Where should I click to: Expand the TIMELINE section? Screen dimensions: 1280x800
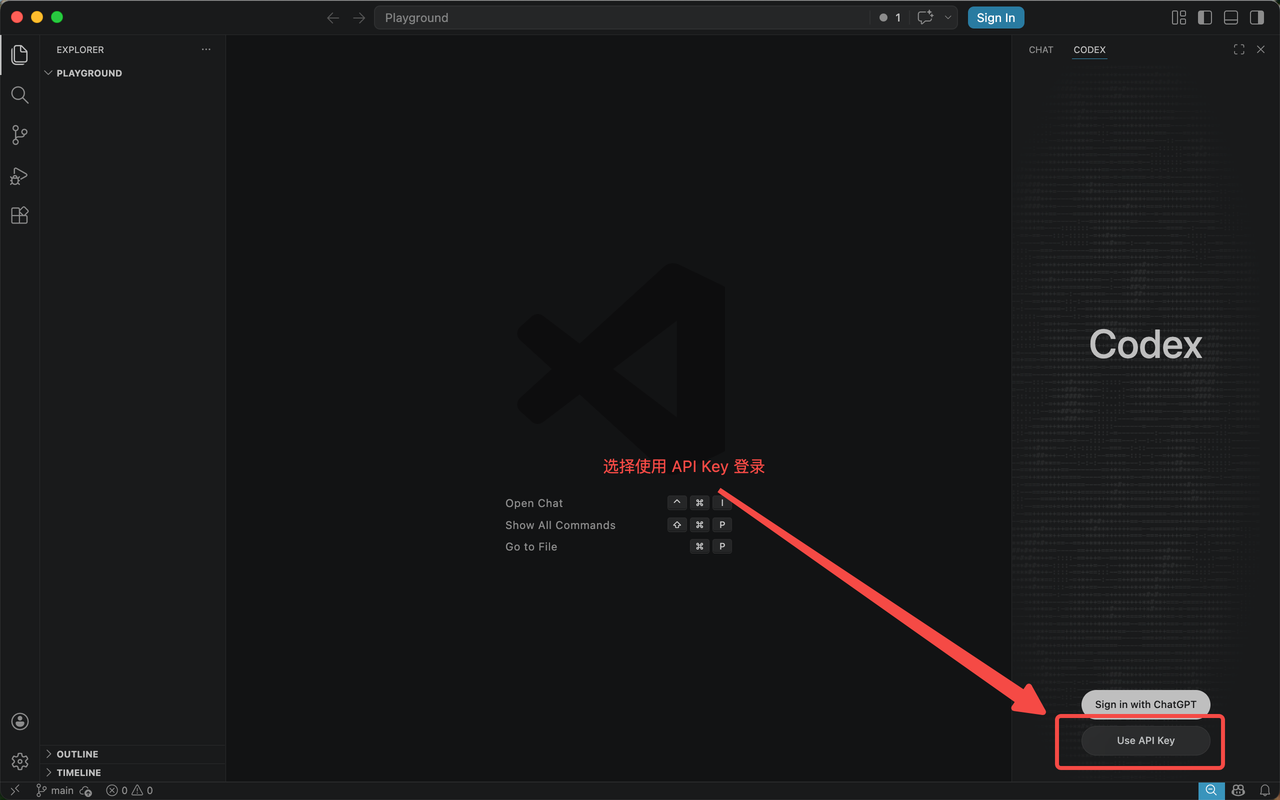pos(133,773)
